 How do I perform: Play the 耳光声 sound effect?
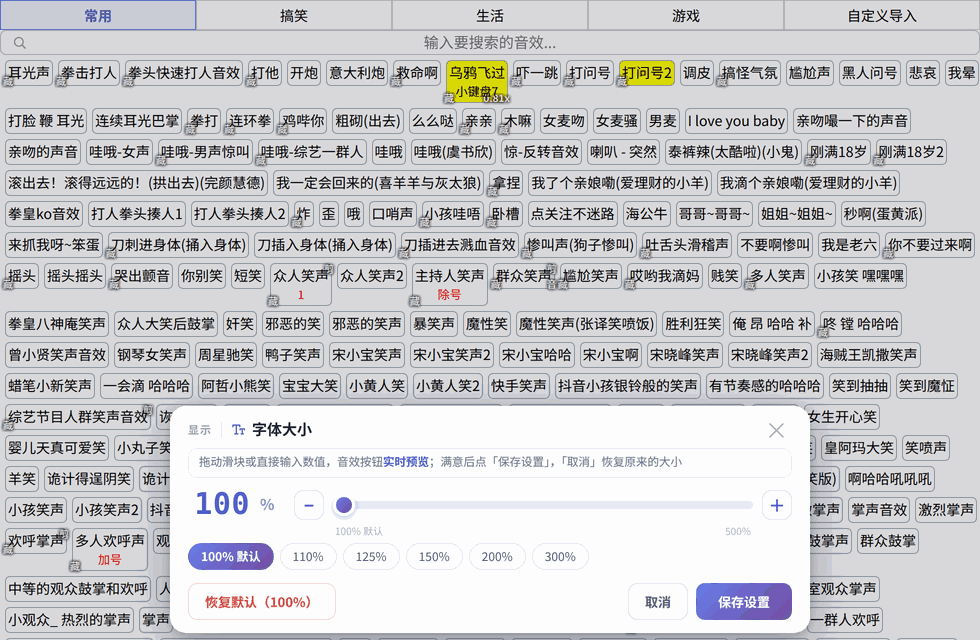(29, 73)
